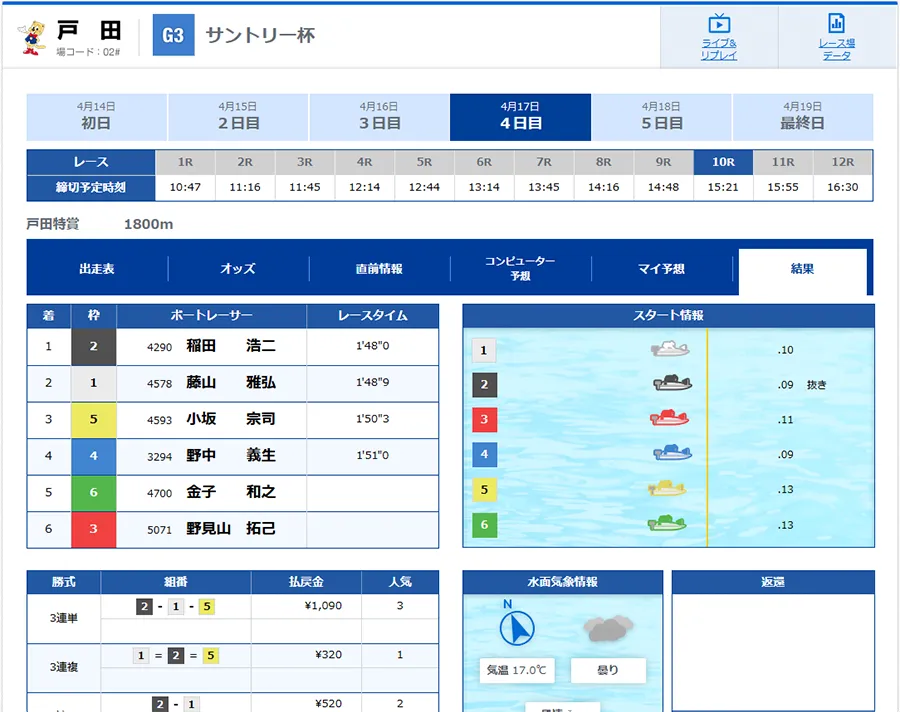Open the レース場データ chart icon
This screenshot has height=712, width=900.
pos(836,24)
